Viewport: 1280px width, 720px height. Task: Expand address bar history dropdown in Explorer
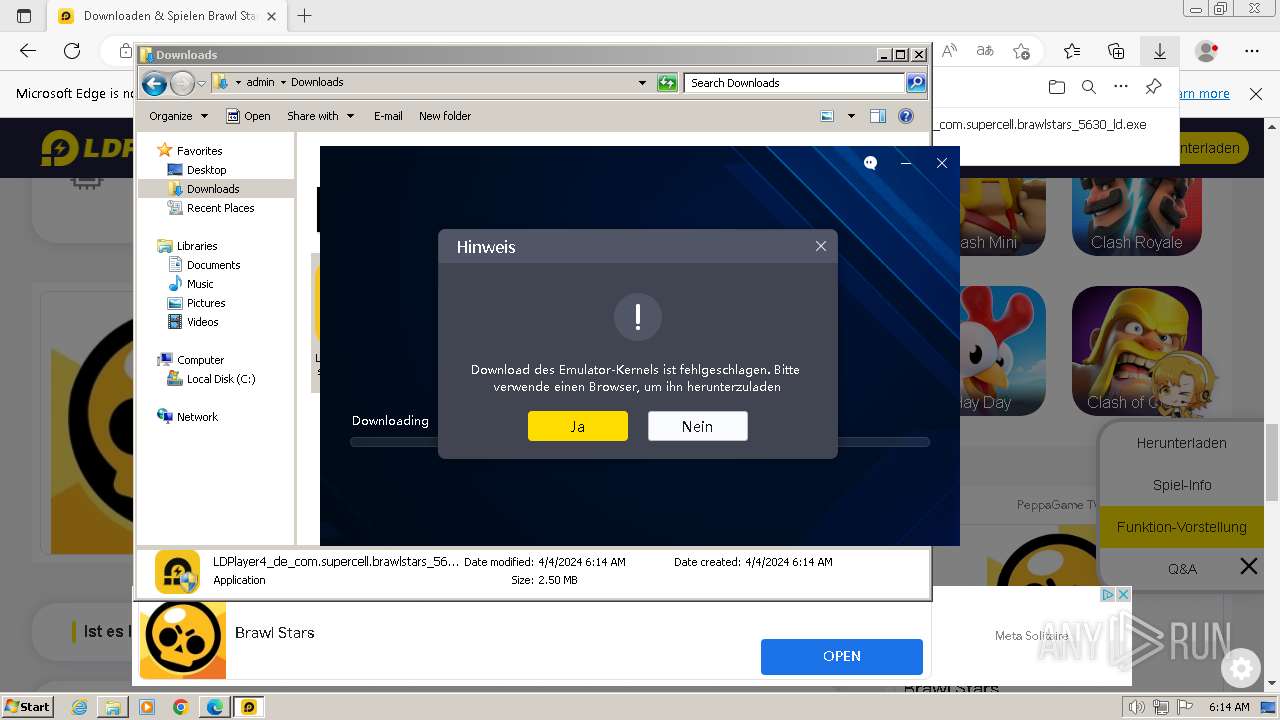(642, 83)
